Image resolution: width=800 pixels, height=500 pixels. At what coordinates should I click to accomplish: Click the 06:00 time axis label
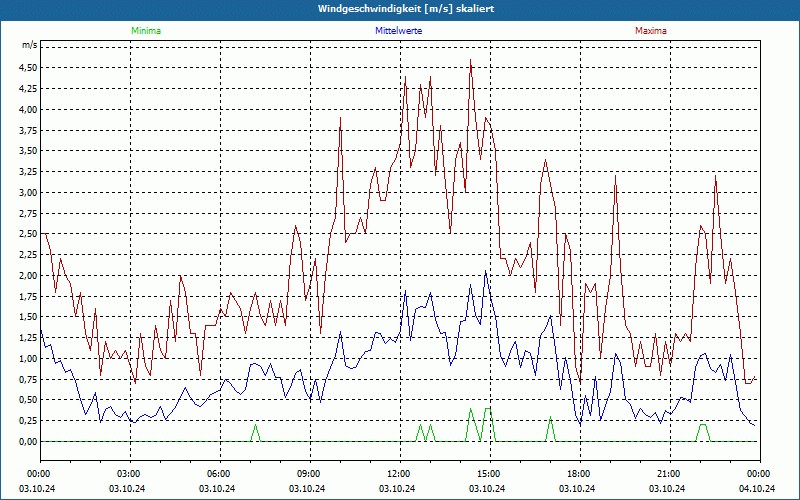[x=220, y=474]
